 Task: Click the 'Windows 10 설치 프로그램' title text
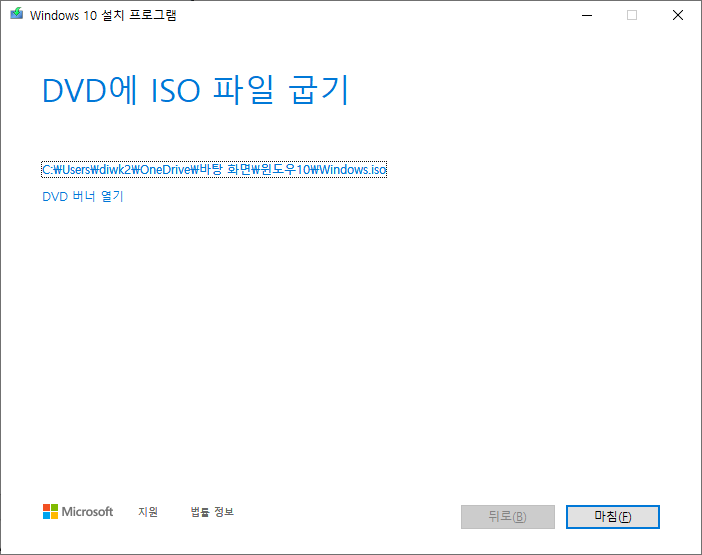[x=103, y=15]
